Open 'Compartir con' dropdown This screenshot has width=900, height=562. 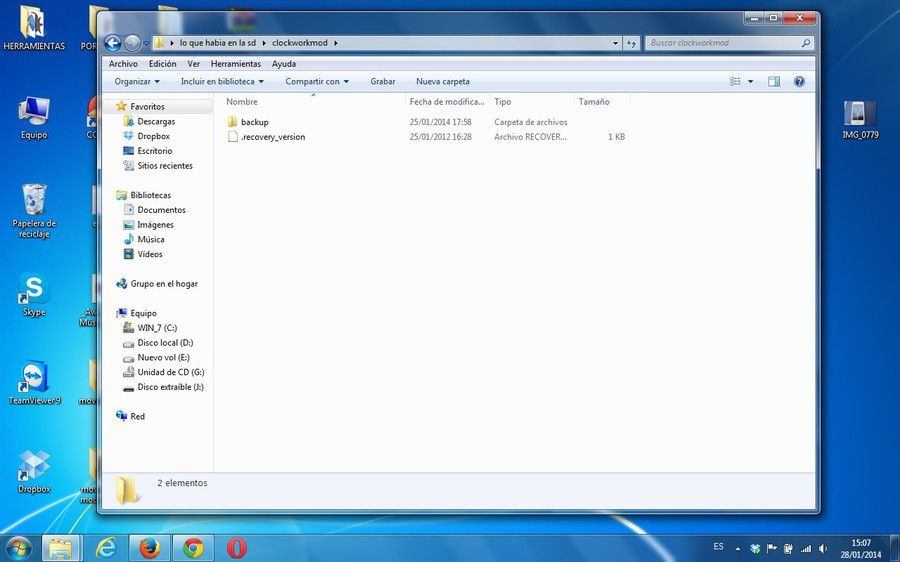click(317, 82)
